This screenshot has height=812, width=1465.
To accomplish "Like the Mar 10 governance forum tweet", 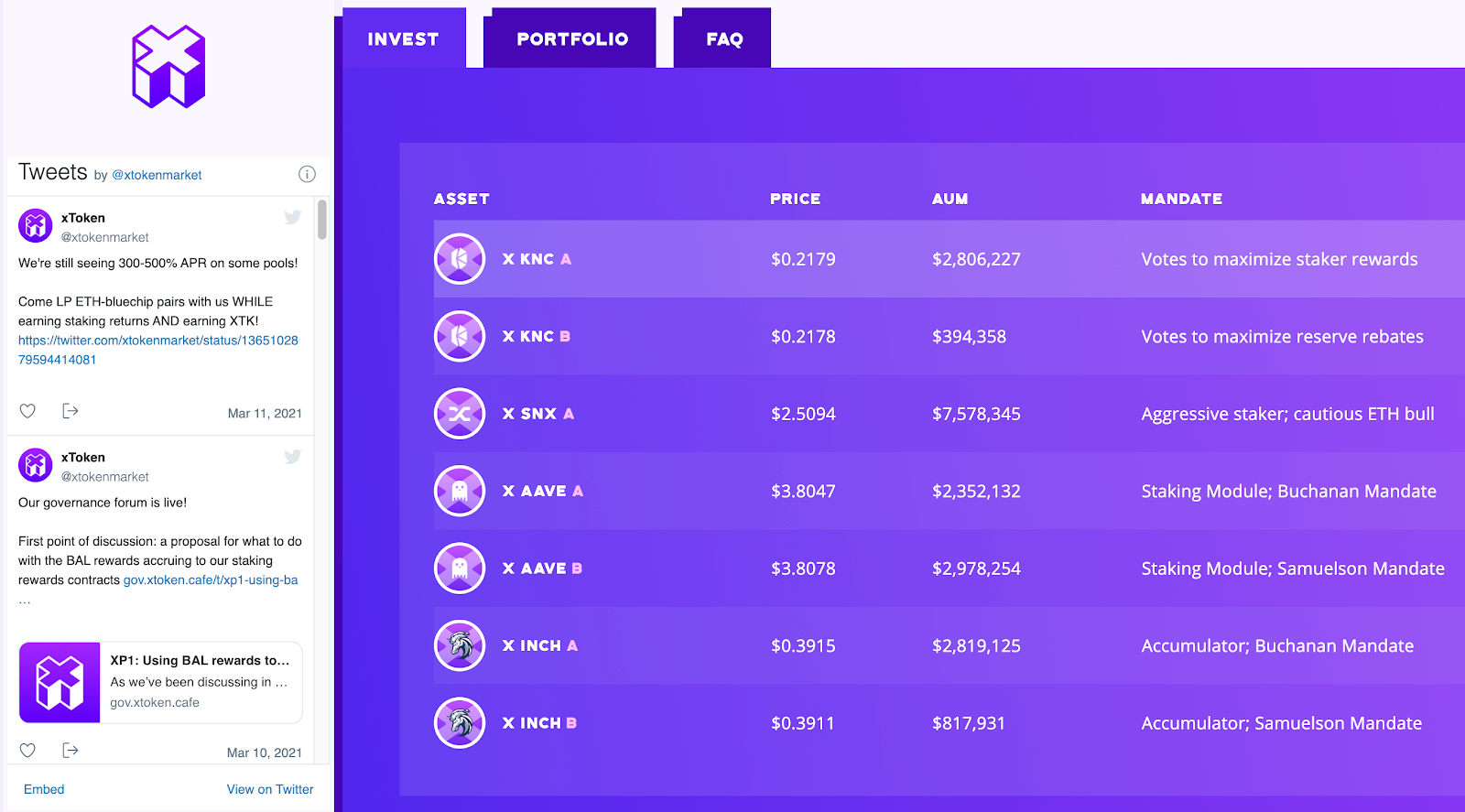I will click(27, 751).
